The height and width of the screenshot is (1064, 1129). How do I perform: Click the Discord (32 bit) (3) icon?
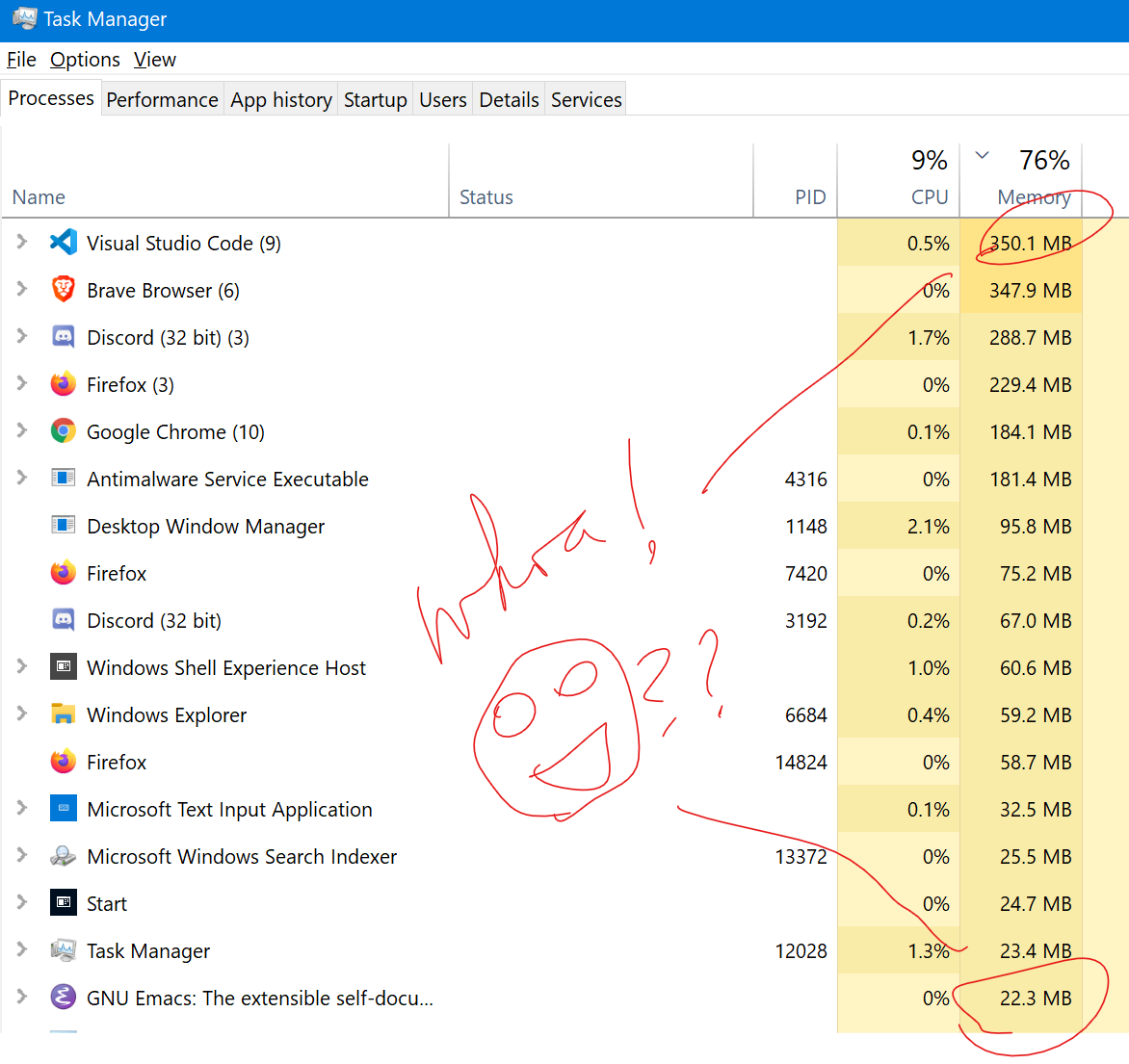click(x=64, y=337)
